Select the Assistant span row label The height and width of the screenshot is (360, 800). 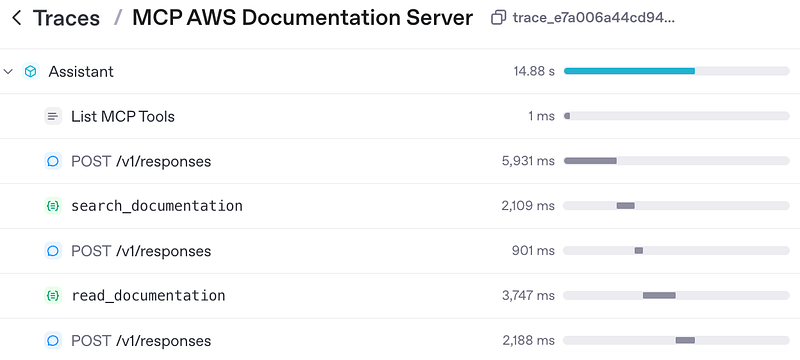(x=81, y=71)
